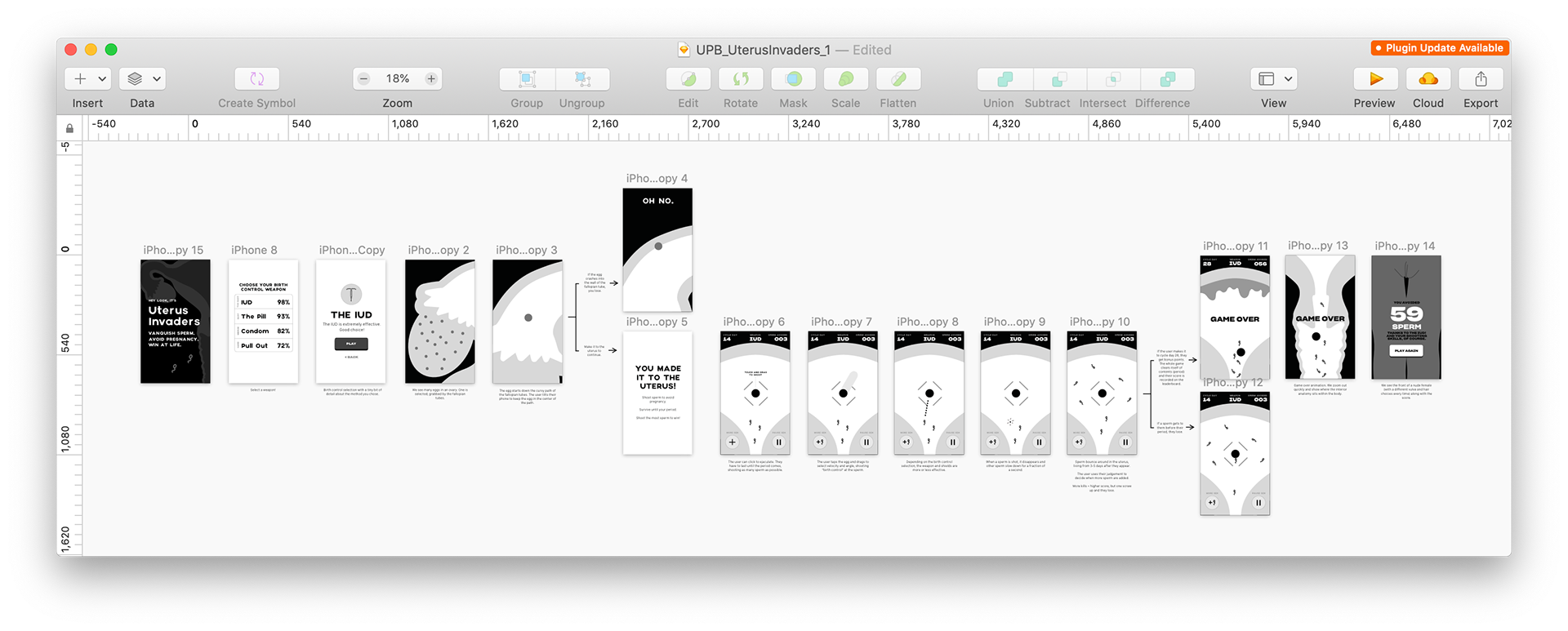Viewport: 1568px width, 631px height.
Task: Open the Insert dropdown arrow
Action: pyautogui.click(x=102, y=79)
